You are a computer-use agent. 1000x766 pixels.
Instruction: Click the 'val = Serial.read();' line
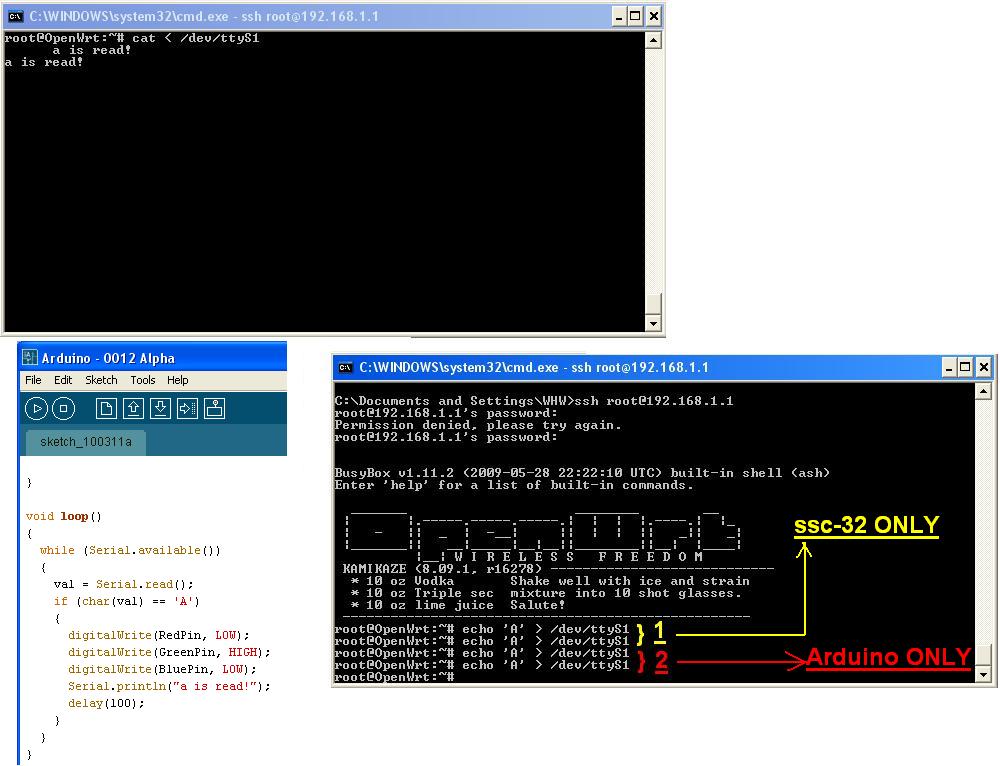pyautogui.click(x=124, y=584)
